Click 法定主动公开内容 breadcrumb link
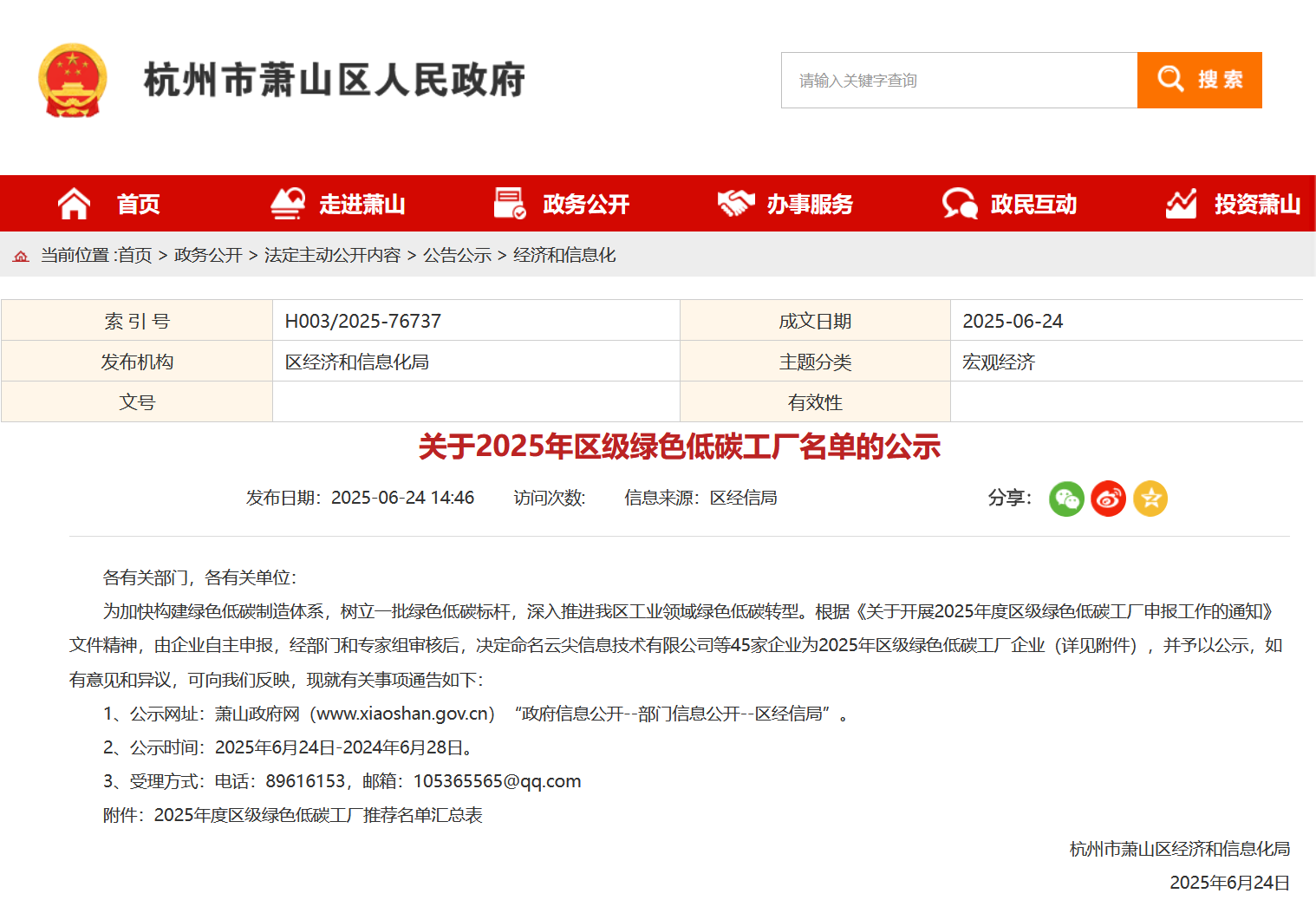This screenshot has width=1316, height=900. click(332, 255)
